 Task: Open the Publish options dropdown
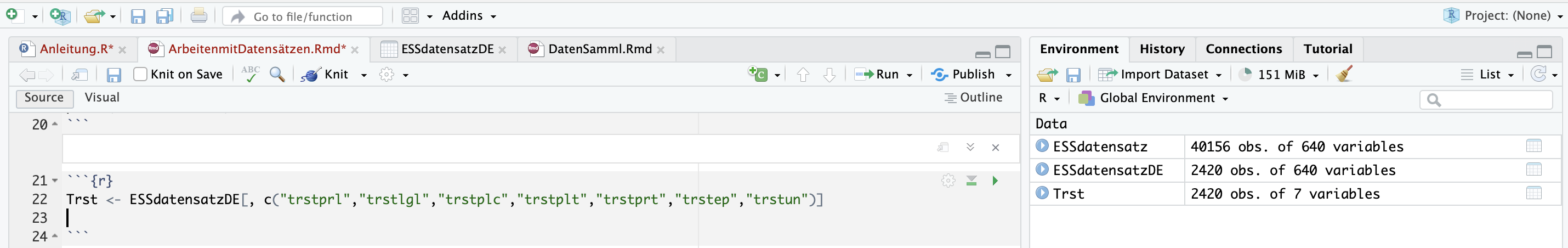coord(1009,75)
